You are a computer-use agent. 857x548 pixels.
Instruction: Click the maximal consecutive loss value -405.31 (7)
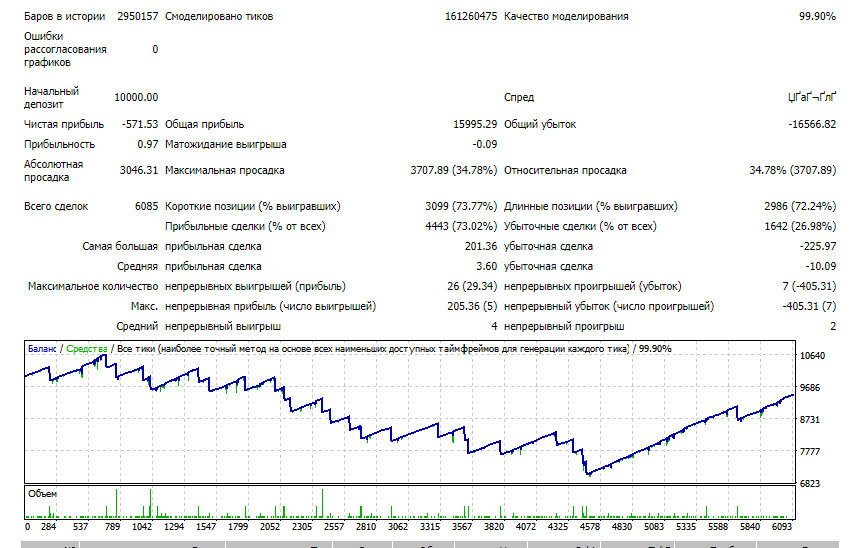click(x=809, y=307)
